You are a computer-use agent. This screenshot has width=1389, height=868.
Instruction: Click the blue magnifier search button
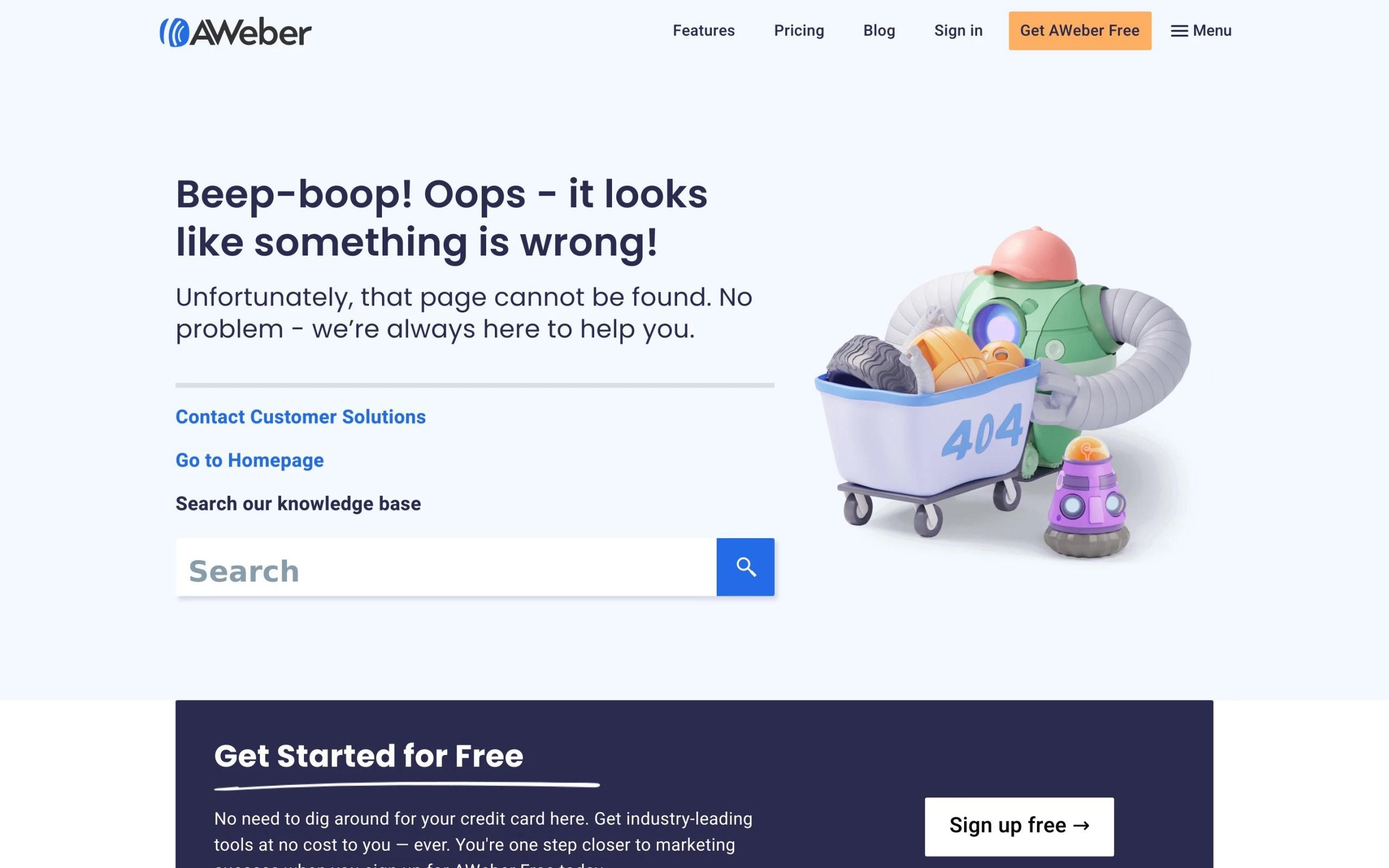coord(745,566)
